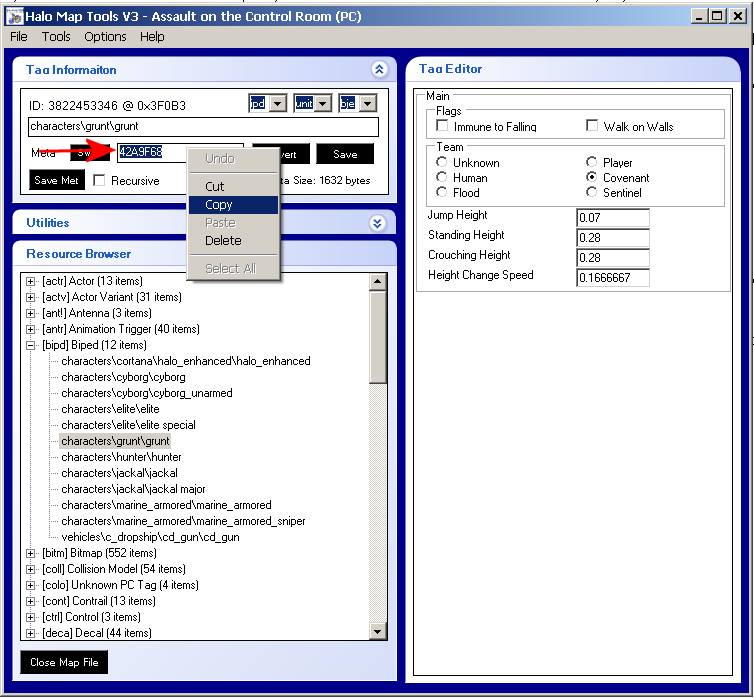This screenshot has height=698, width=754.
Task: Expand the [actv] Actor Variant node
Action: click(30, 298)
